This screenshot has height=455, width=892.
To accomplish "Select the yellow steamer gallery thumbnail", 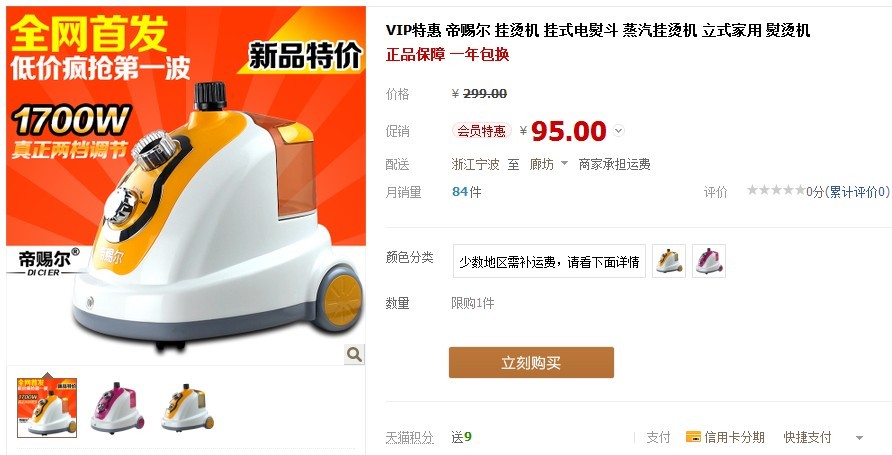I will [x=188, y=407].
